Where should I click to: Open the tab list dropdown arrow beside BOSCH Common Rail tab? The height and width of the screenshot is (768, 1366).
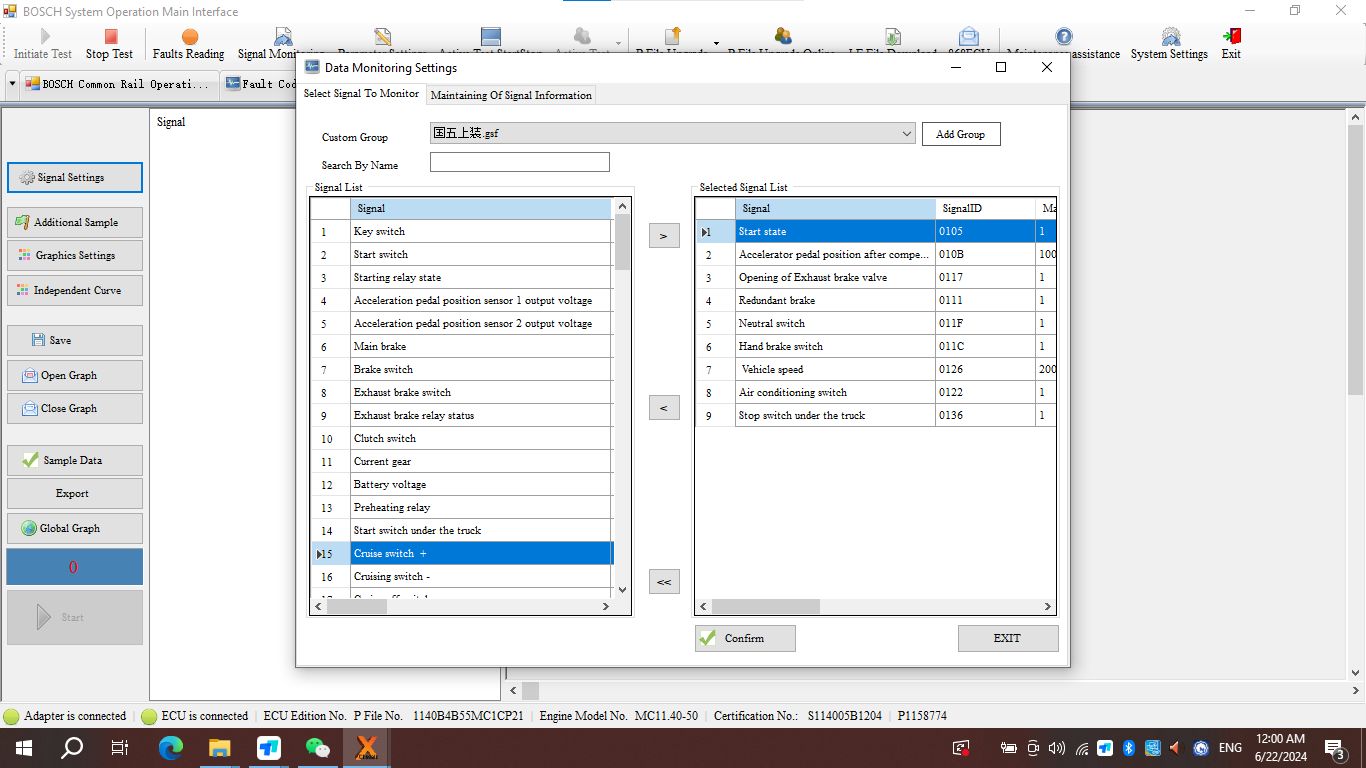[12, 84]
